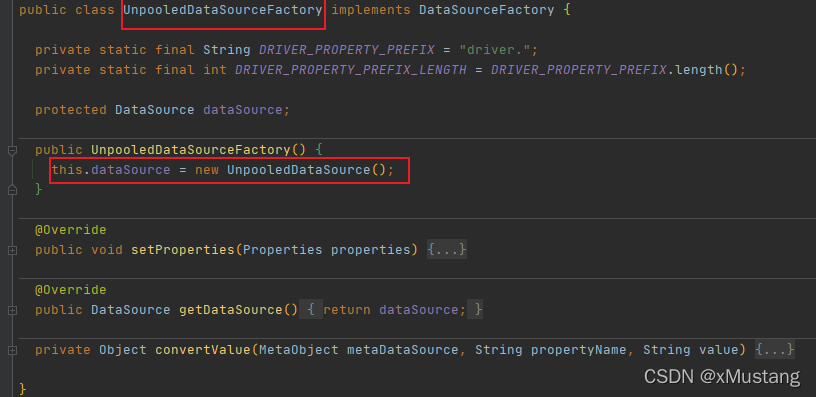Click the metaDataSource parameter name
816x397 pixels.
(402, 350)
